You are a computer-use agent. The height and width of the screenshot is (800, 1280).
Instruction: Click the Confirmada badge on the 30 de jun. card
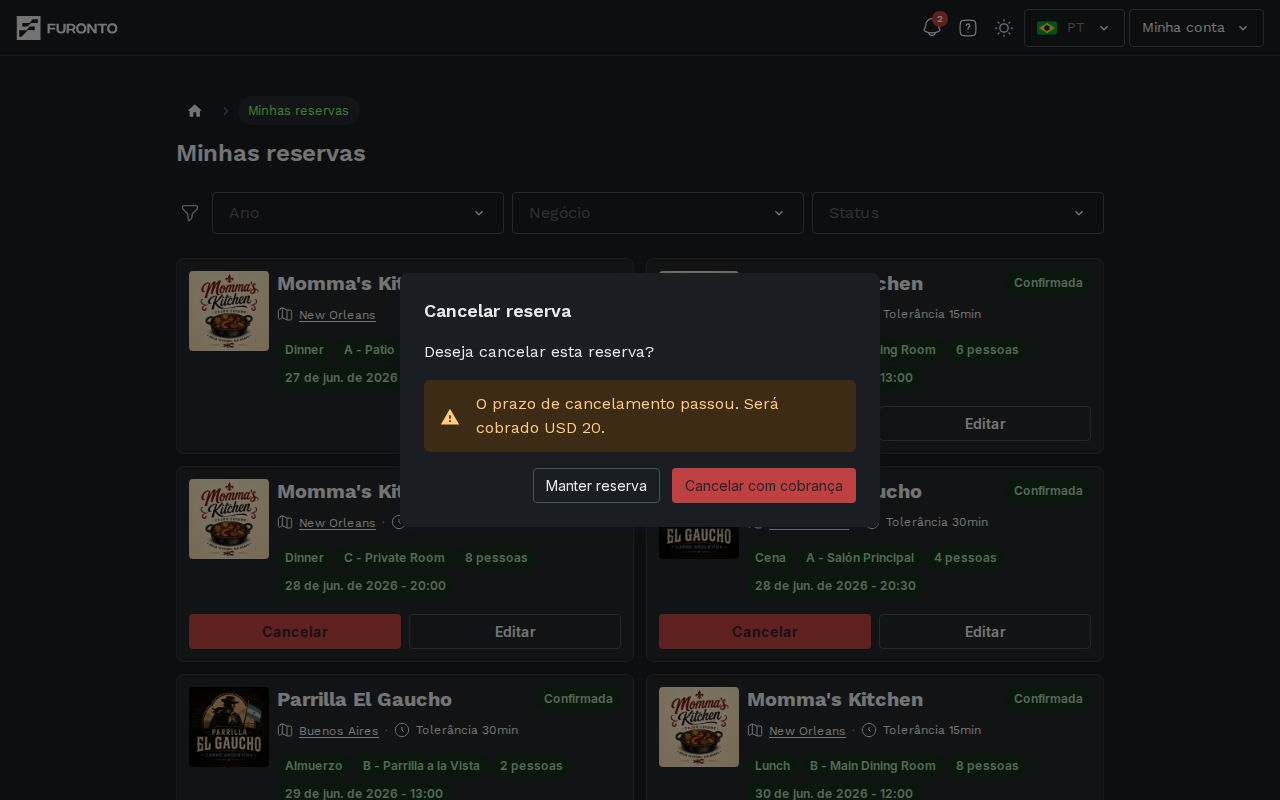tap(1048, 699)
